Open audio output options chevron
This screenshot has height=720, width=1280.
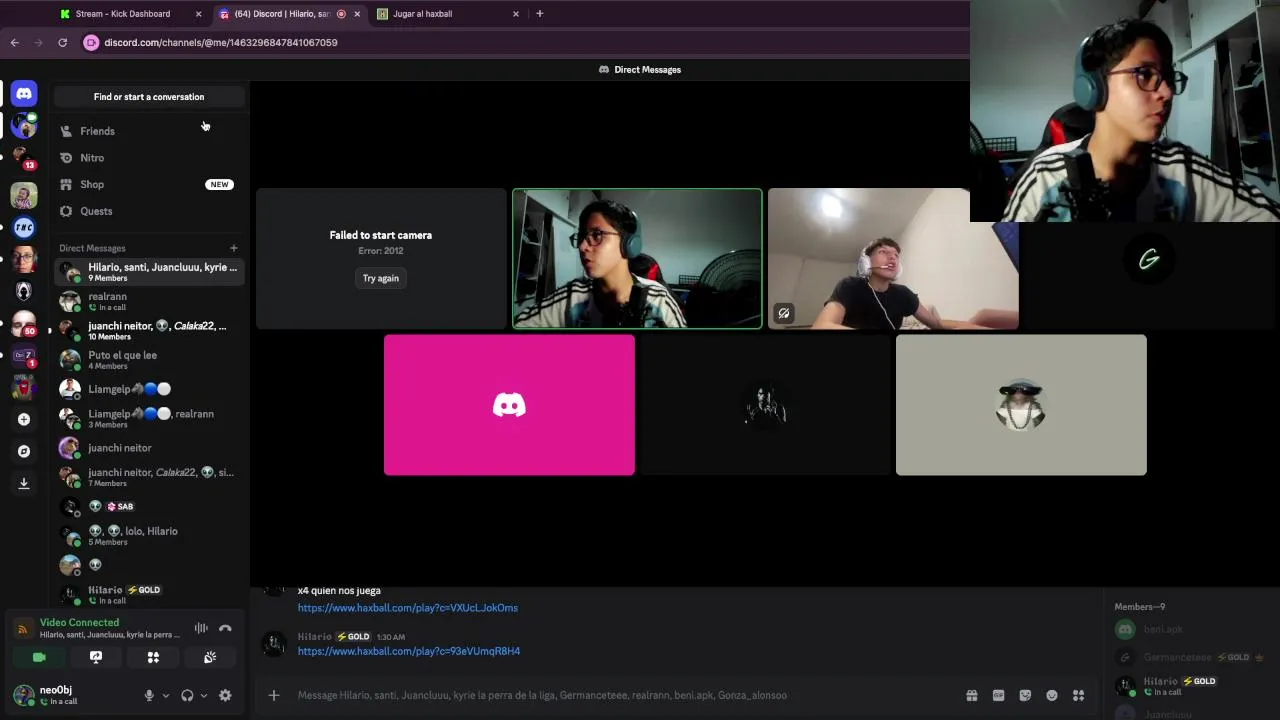[x=204, y=695]
